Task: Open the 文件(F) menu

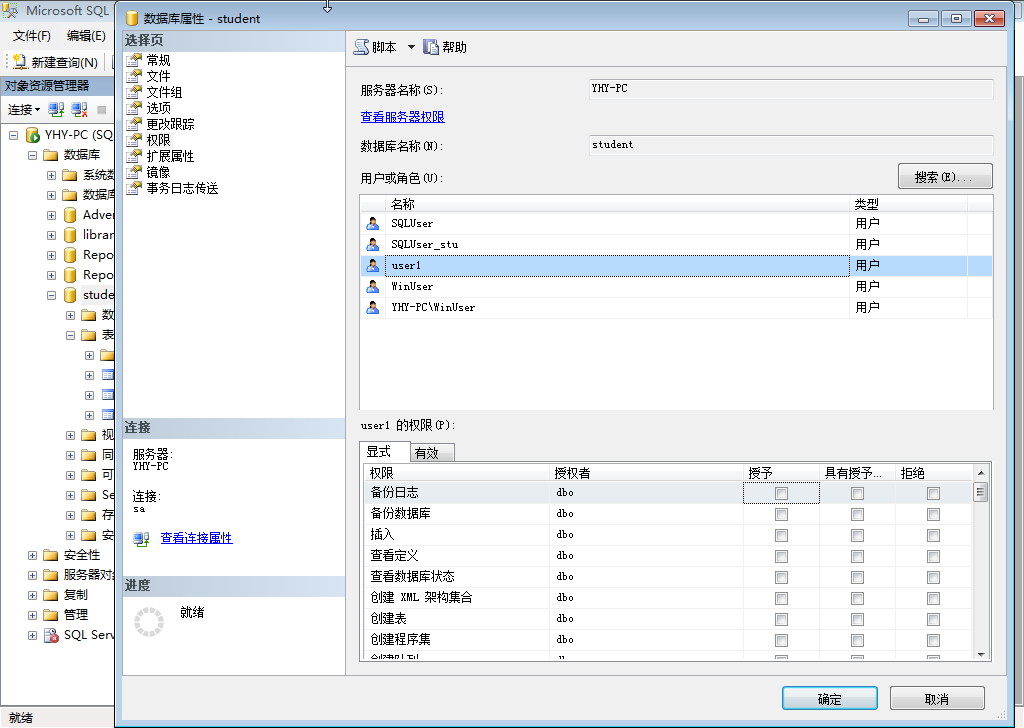Action: click(31, 36)
